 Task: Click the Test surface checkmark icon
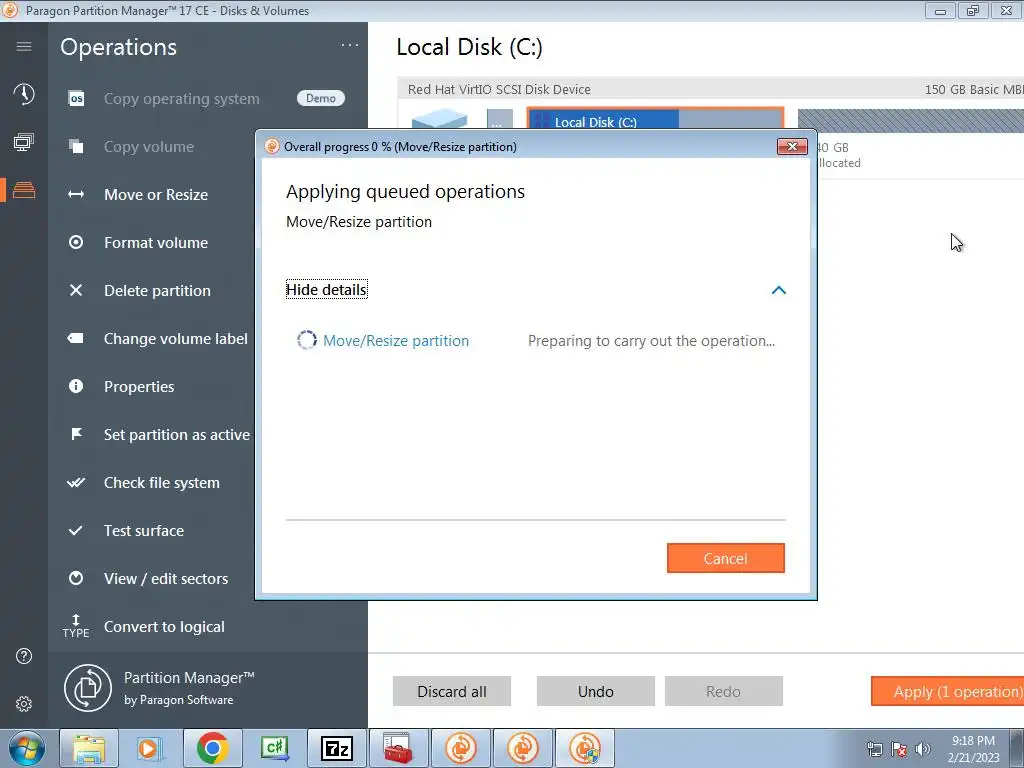76,530
